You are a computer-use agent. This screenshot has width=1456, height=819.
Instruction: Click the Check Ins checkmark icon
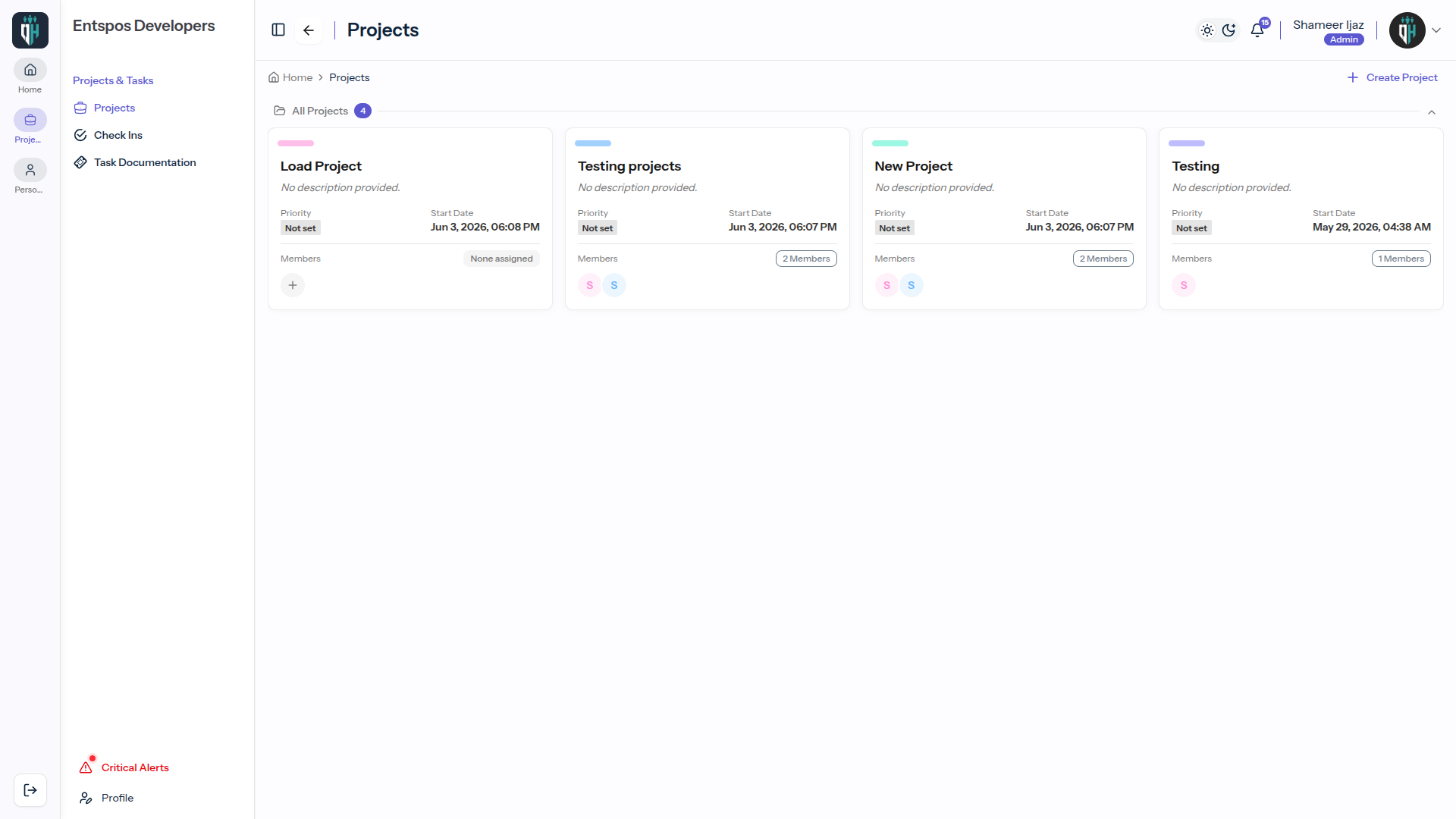(x=80, y=135)
